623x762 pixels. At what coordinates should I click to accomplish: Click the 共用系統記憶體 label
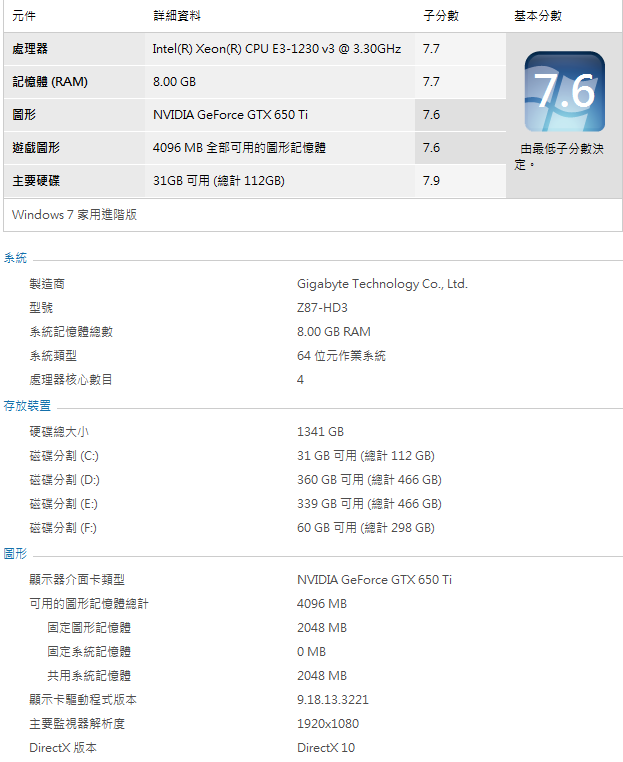(x=89, y=675)
